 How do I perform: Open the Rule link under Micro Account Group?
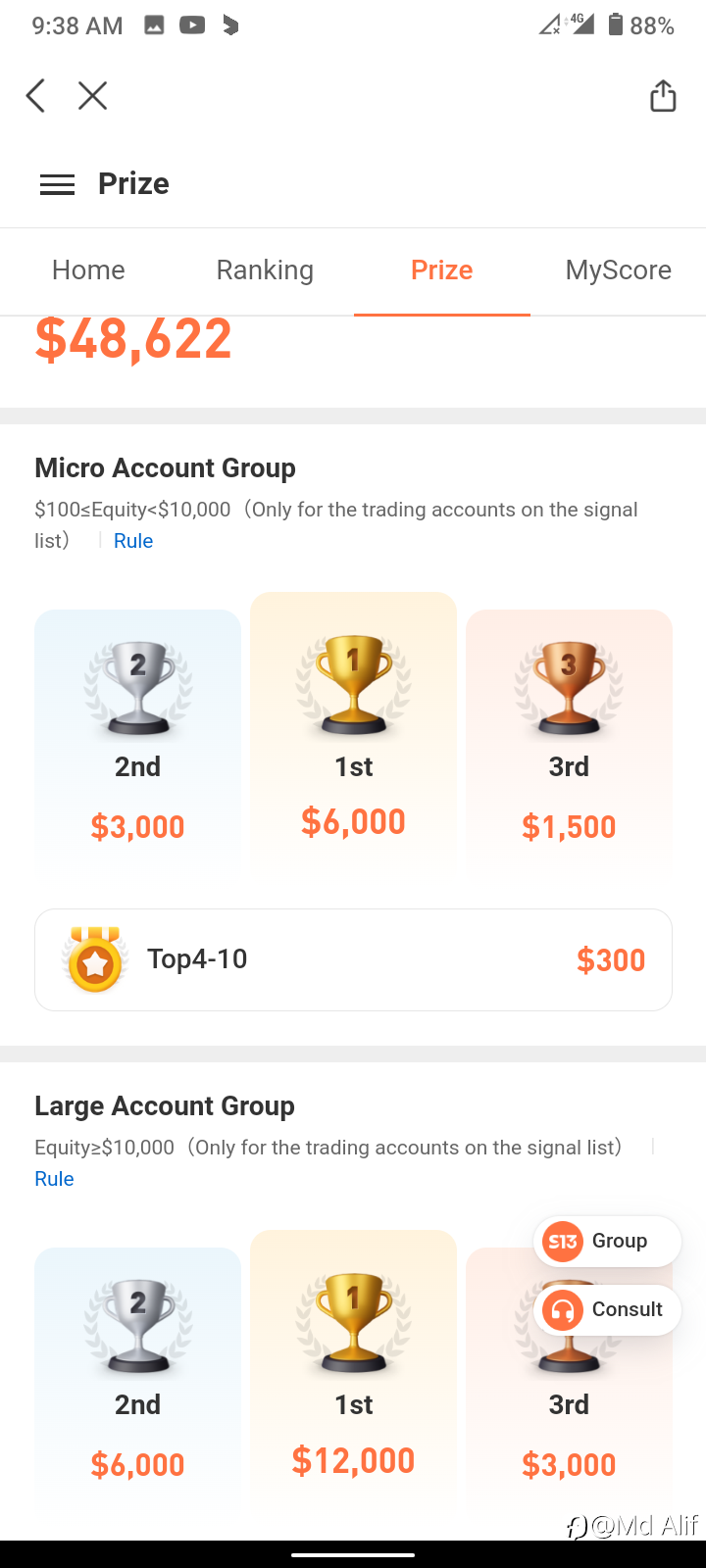(x=133, y=541)
